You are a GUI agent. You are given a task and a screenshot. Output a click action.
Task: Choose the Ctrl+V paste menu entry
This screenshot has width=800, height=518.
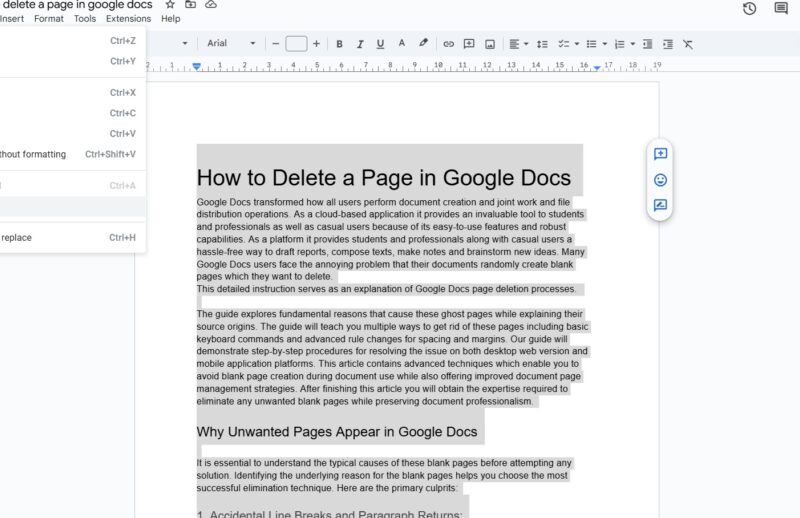(72, 134)
